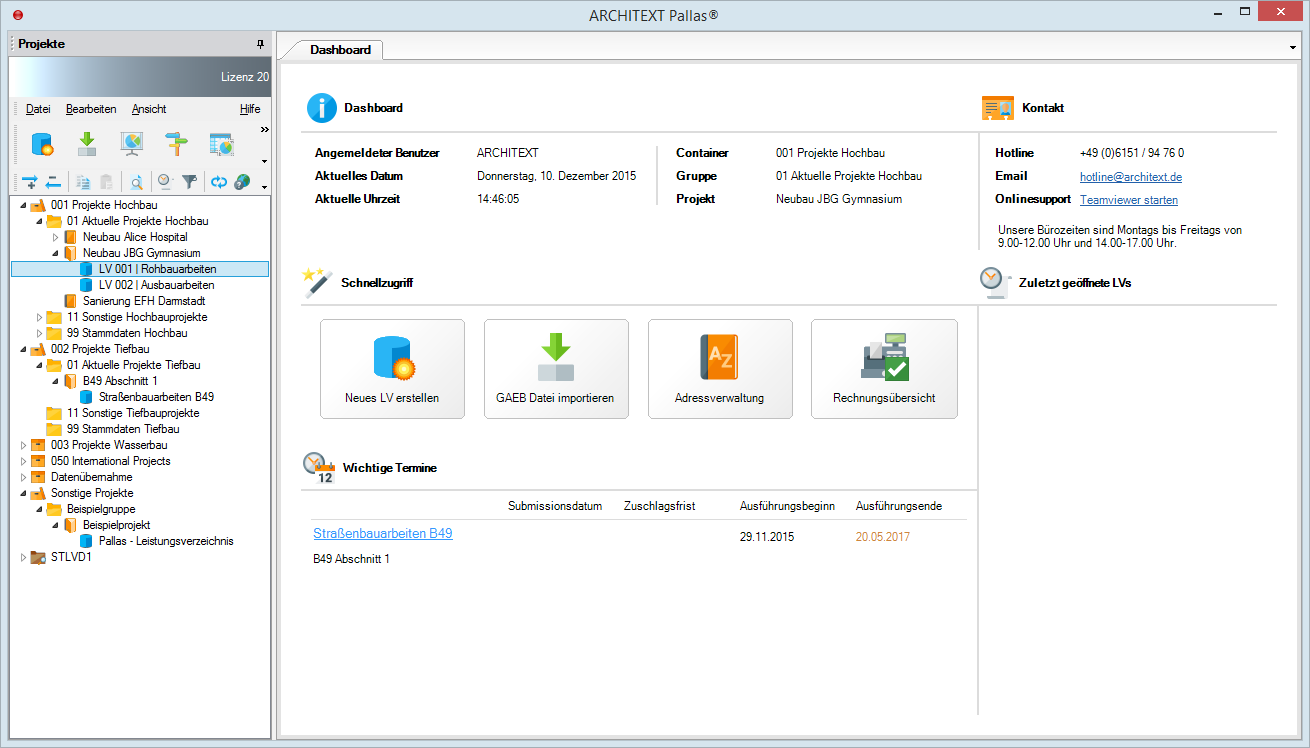This screenshot has width=1310, height=748.
Task: Click the copy documents toolbar icon
Action: pyautogui.click(x=83, y=182)
